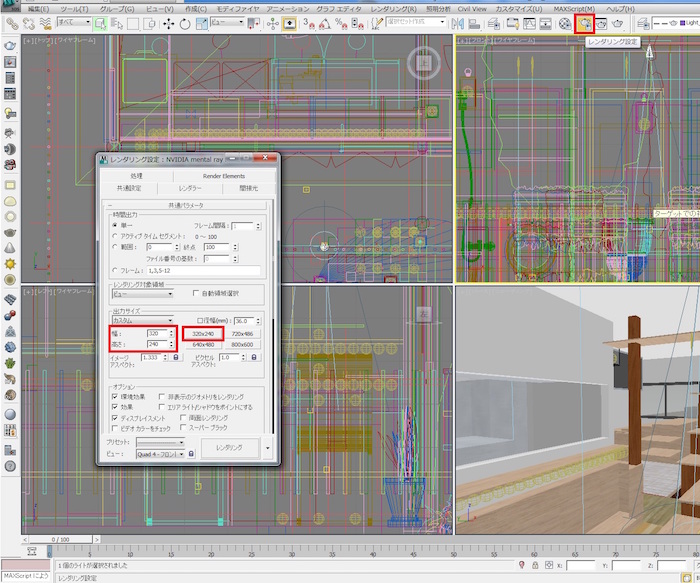This screenshot has height=583, width=700.
Task: Expand the Quad 4 view dropdown
Action: (x=160, y=453)
